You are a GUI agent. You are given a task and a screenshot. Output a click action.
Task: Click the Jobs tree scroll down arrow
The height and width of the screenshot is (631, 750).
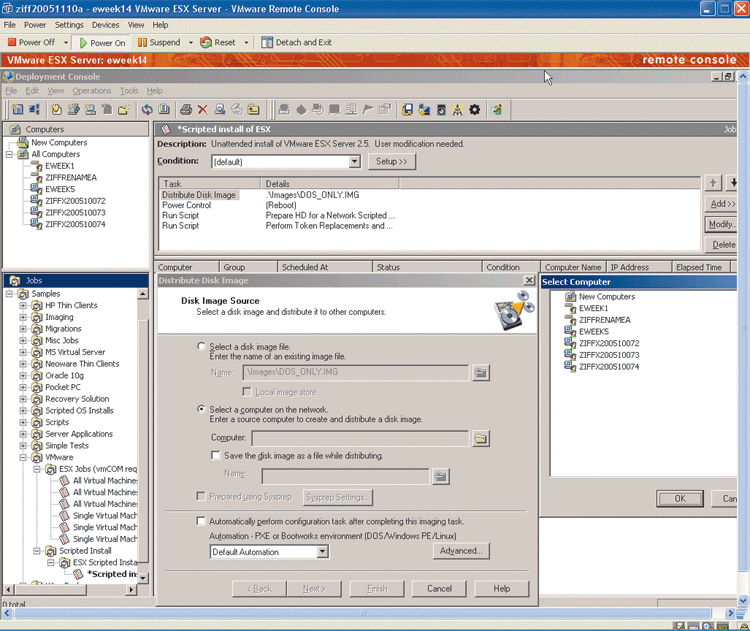[143, 577]
